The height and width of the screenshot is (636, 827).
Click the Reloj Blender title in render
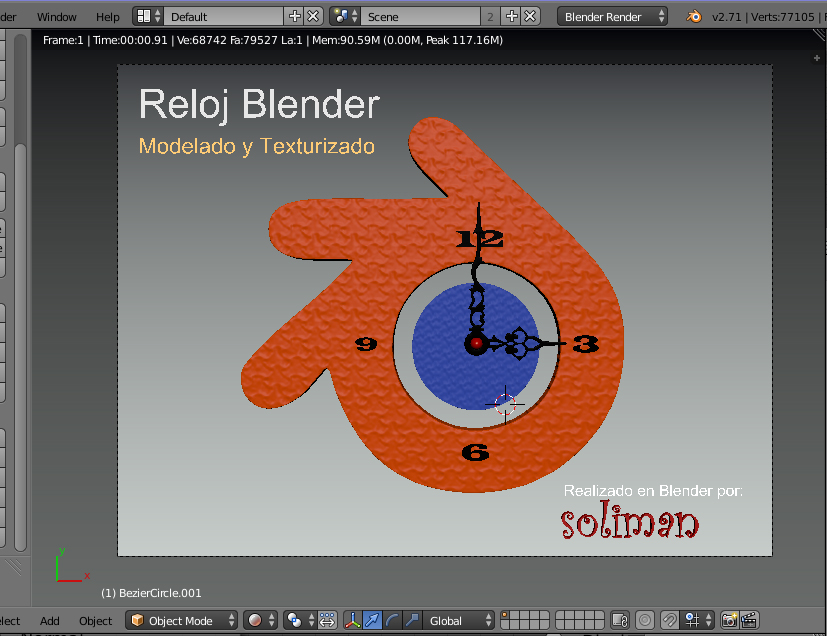(x=259, y=104)
